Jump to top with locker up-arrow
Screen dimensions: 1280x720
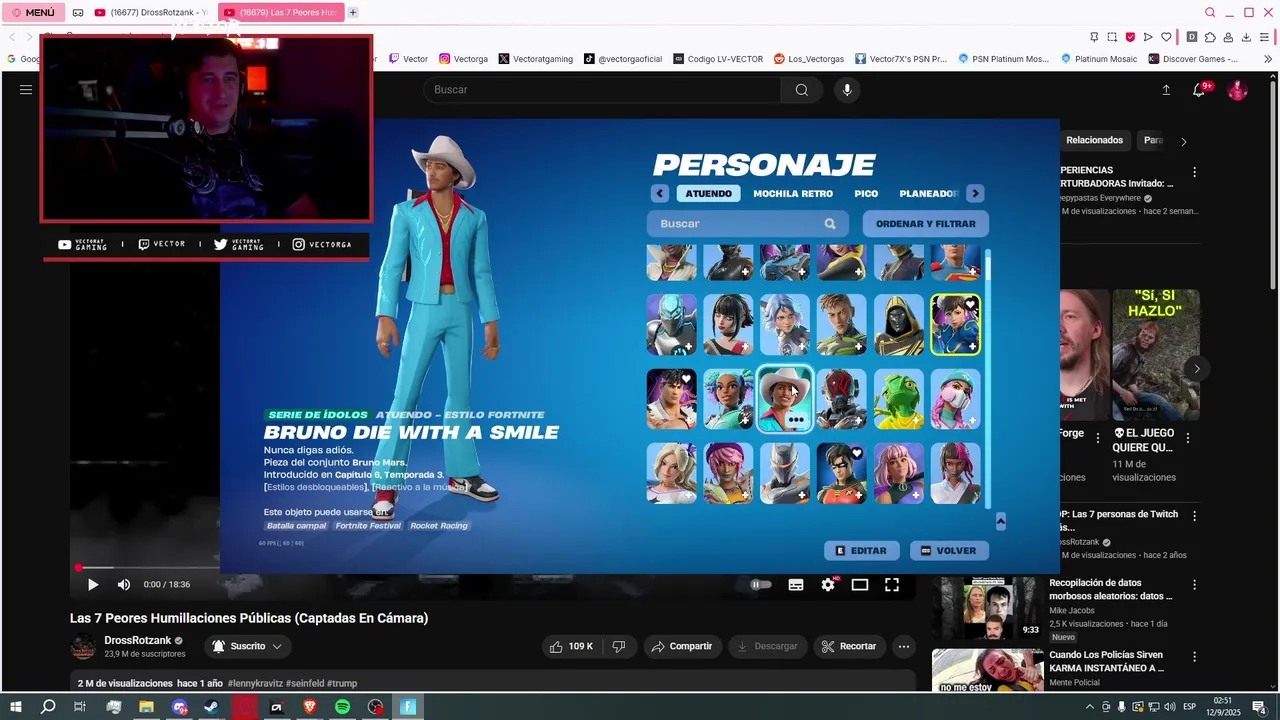(x=1000, y=522)
